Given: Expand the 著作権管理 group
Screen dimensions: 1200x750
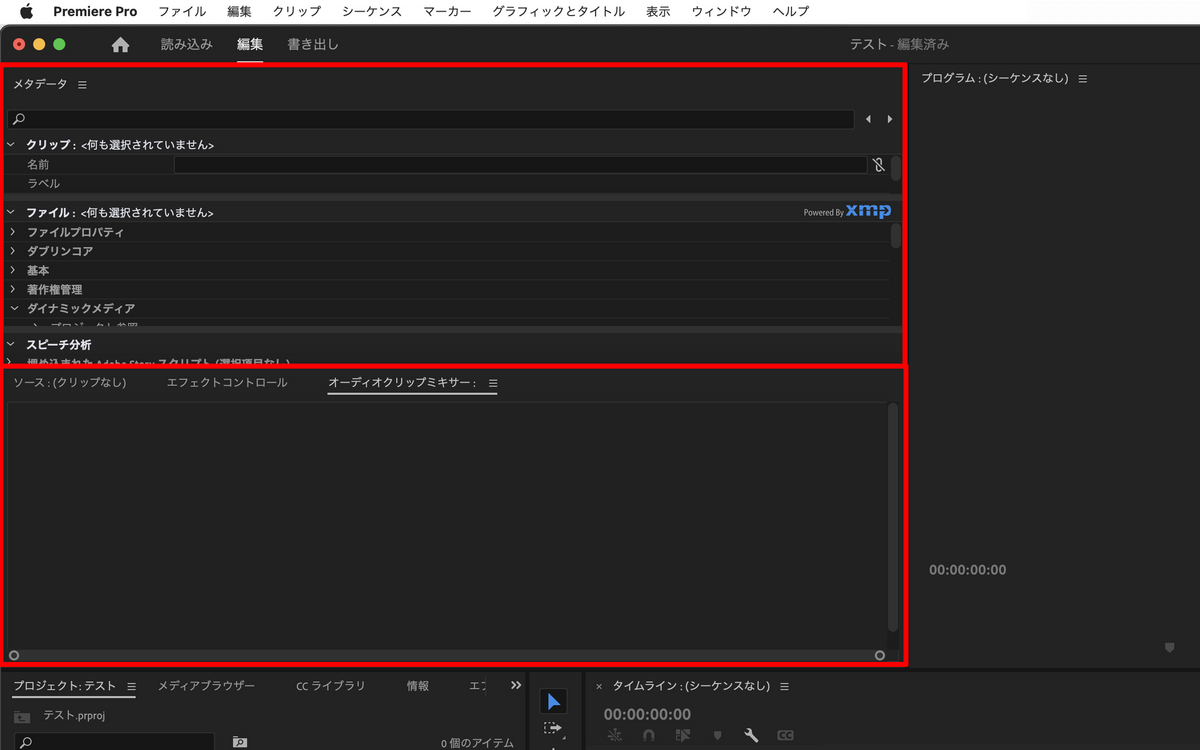Looking at the screenshot, I should (13, 289).
